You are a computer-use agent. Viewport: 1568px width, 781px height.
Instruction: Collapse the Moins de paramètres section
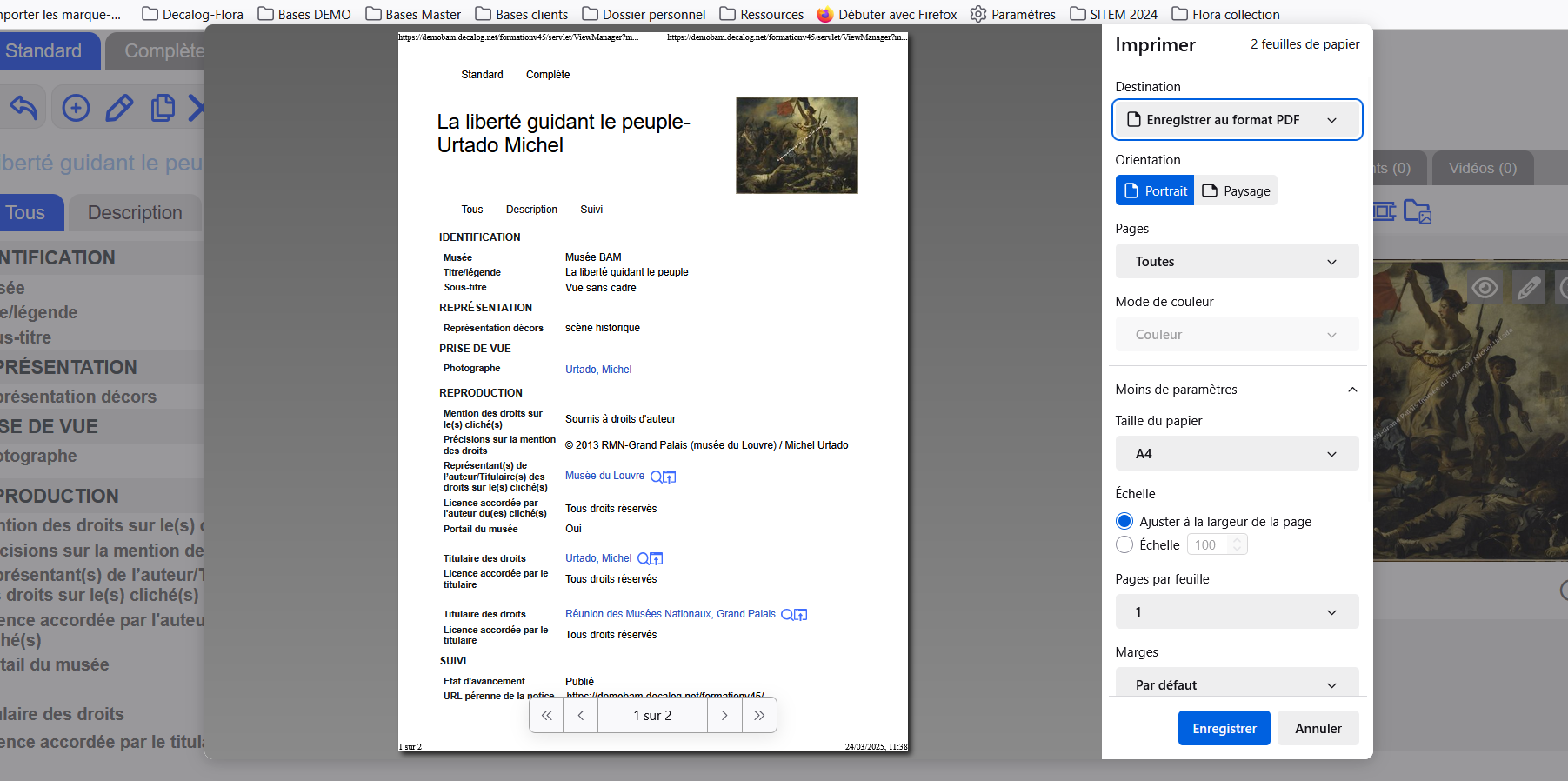click(x=1237, y=389)
